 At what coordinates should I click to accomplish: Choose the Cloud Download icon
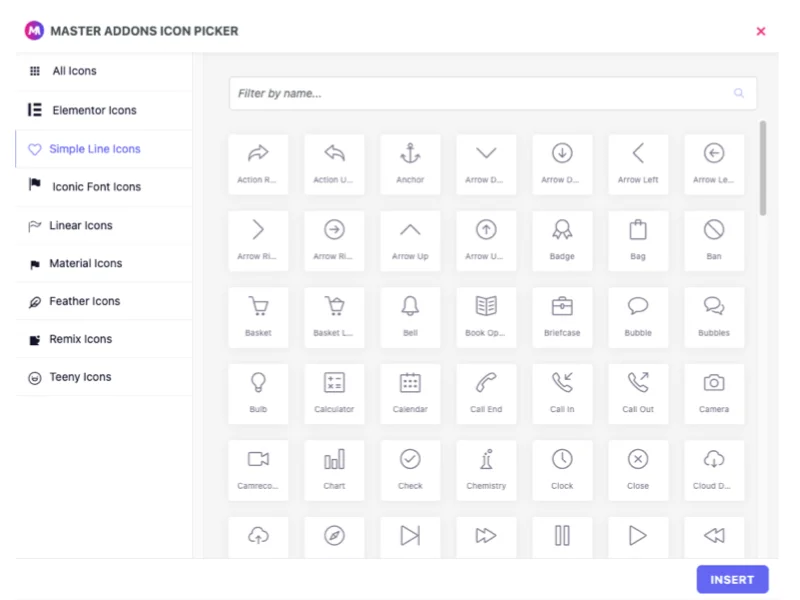pyautogui.click(x=714, y=470)
